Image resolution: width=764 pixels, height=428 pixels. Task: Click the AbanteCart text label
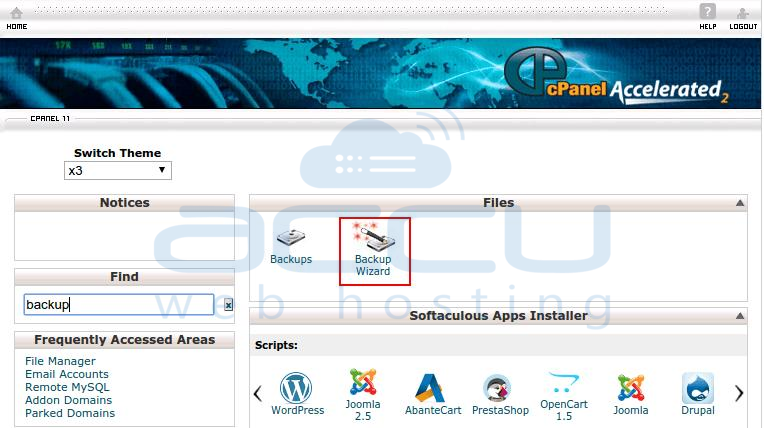(433, 410)
